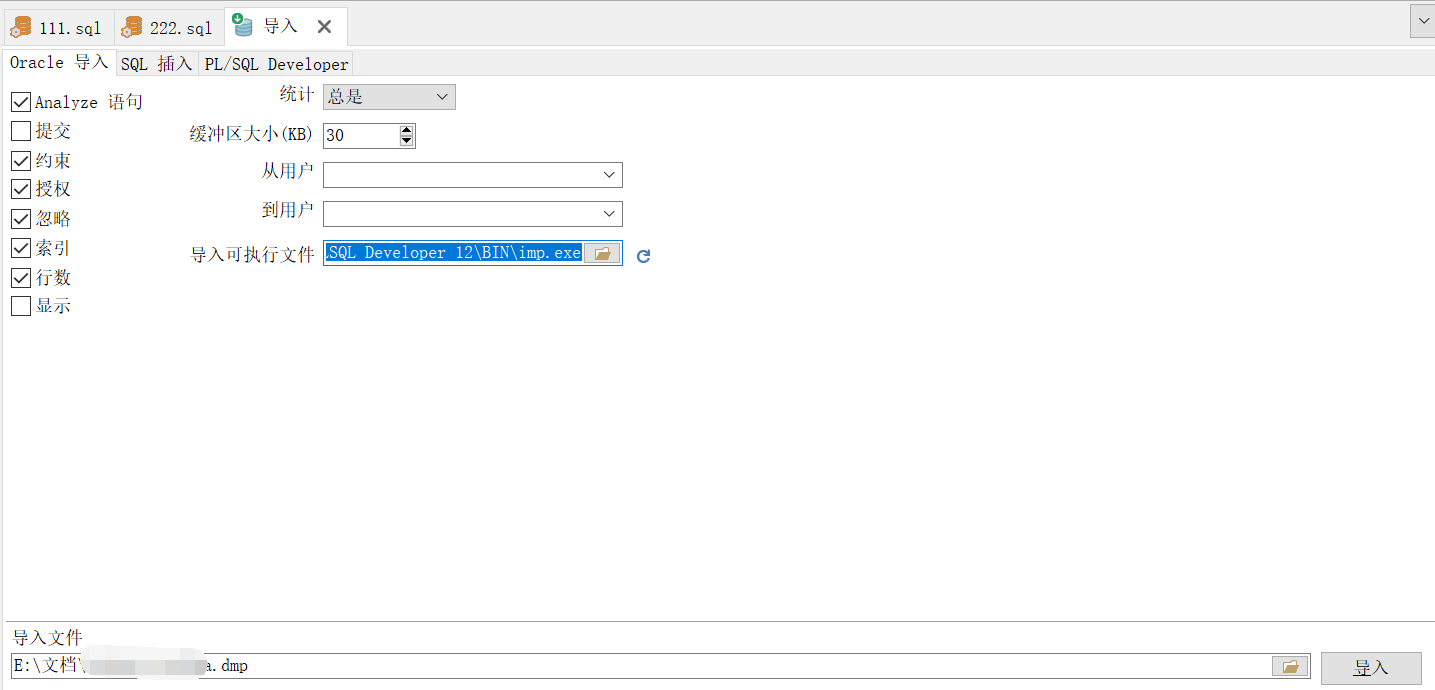Switch to the 222.sql tab

click(169, 28)
